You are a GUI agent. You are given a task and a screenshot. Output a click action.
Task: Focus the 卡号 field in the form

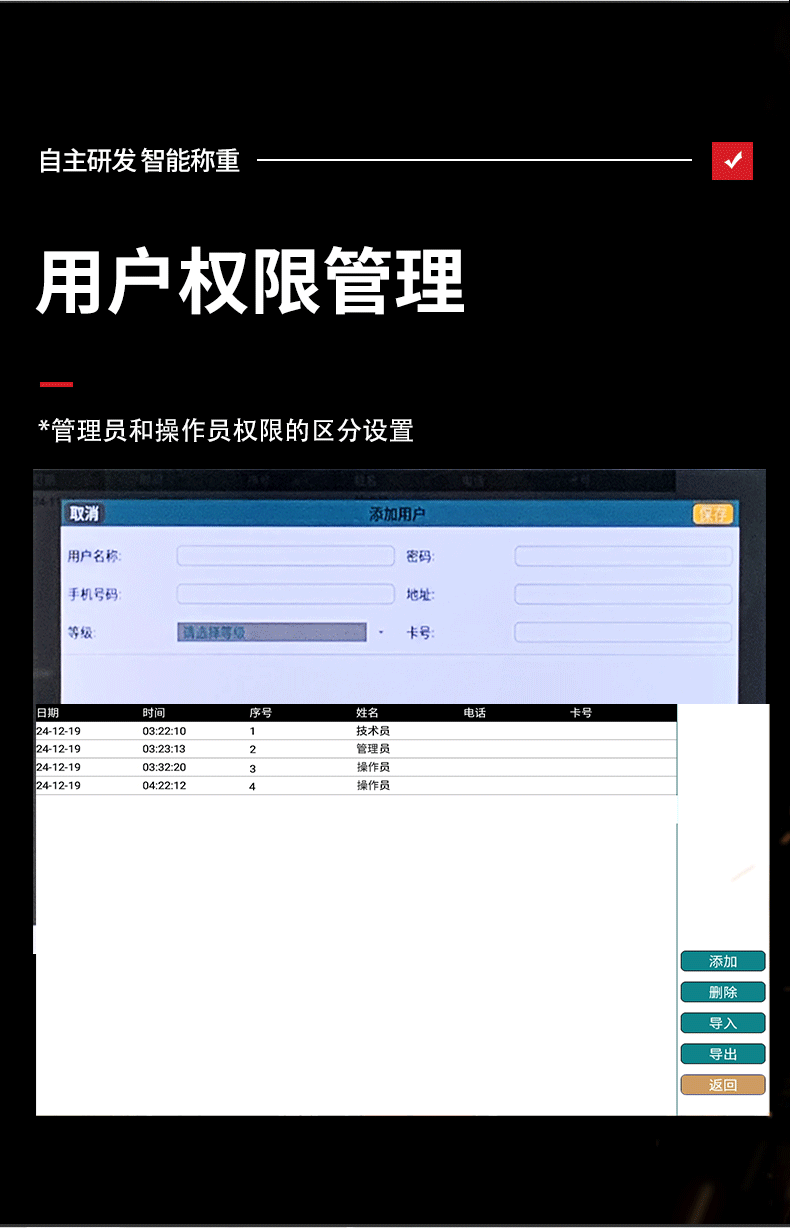pyautogui.click(x=623, y=632)
